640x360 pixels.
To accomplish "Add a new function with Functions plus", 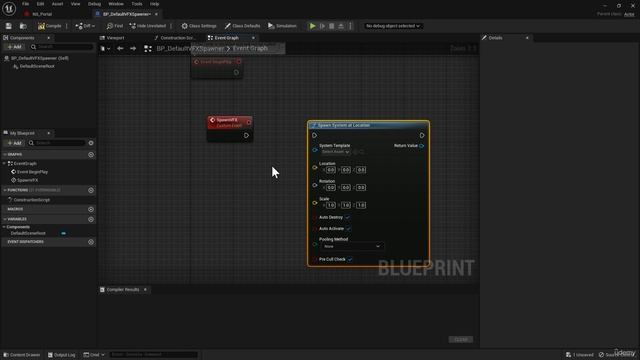I will 91,190.
